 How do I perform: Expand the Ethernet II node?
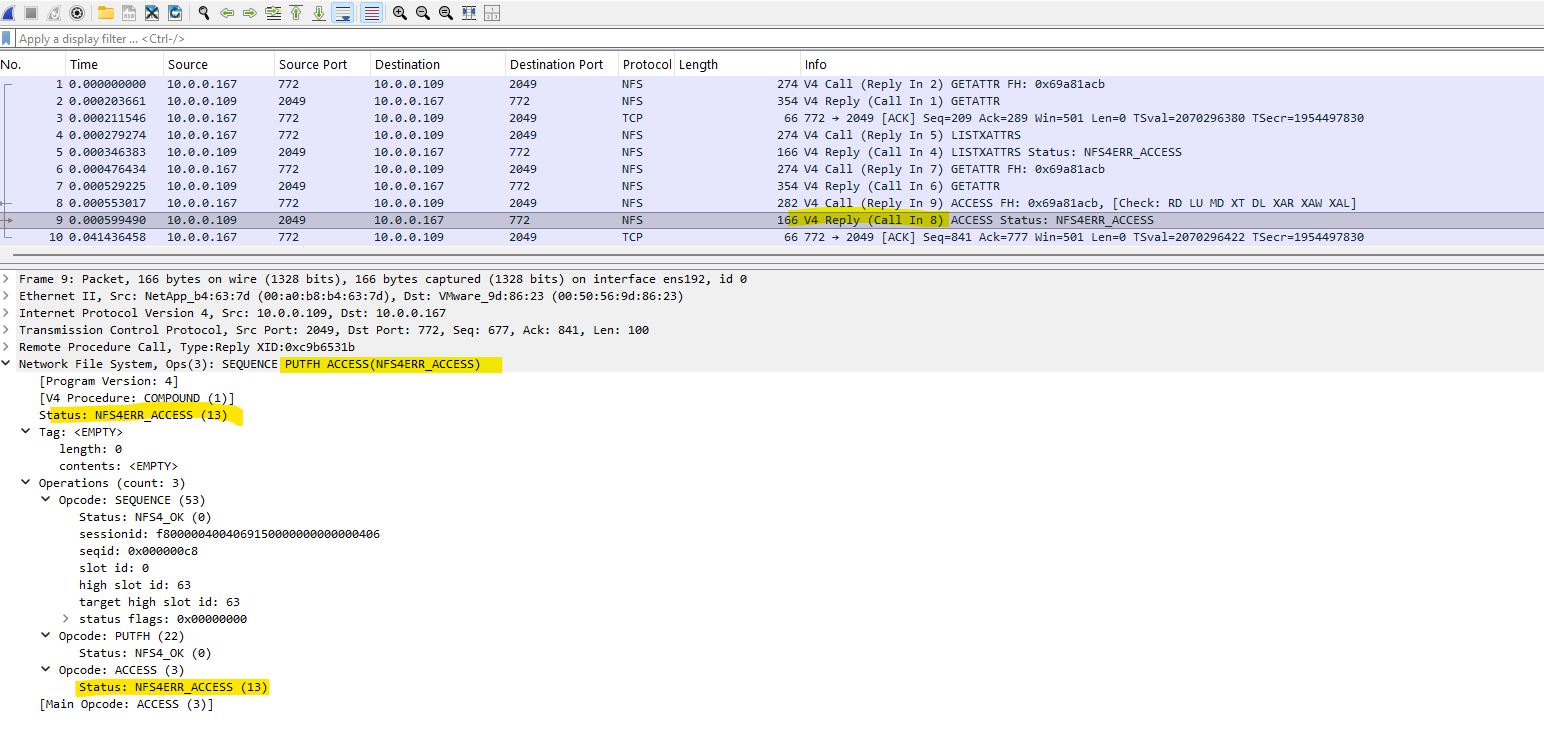tap(7, 296)
